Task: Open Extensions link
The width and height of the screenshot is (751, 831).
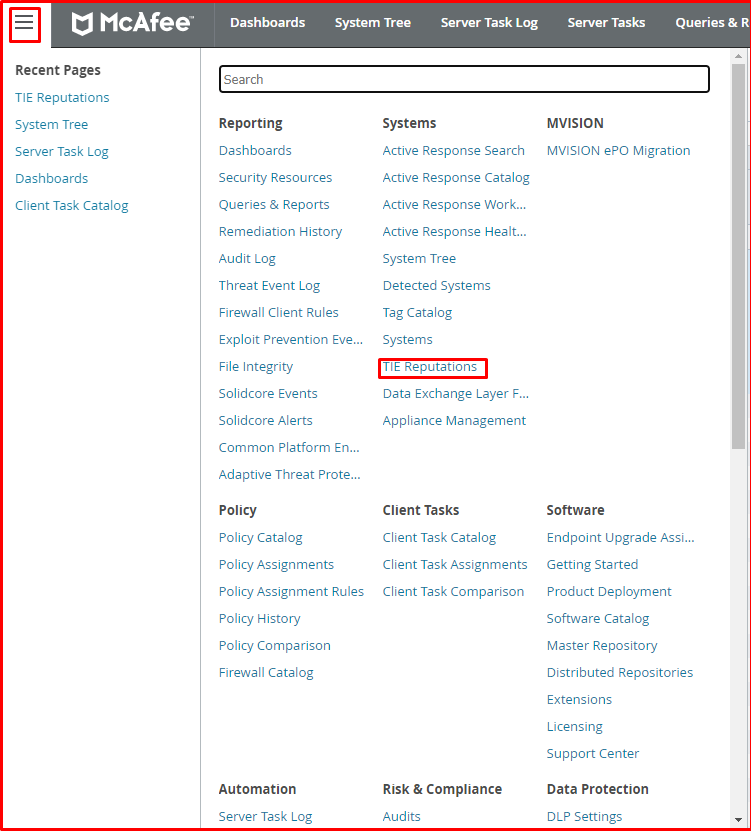Action: (579, 700)
